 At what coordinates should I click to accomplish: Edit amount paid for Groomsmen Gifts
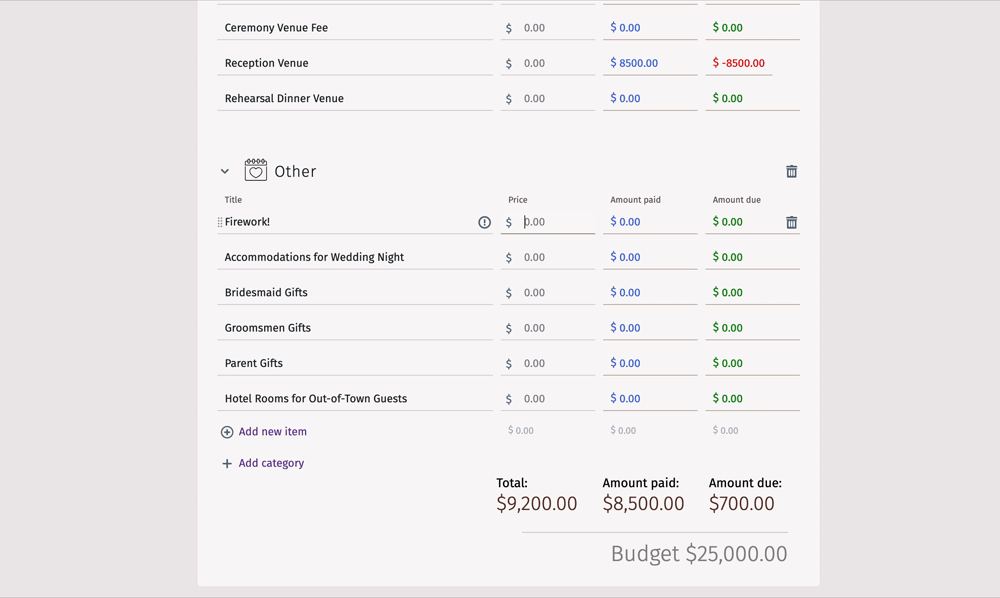pos(650,328)
